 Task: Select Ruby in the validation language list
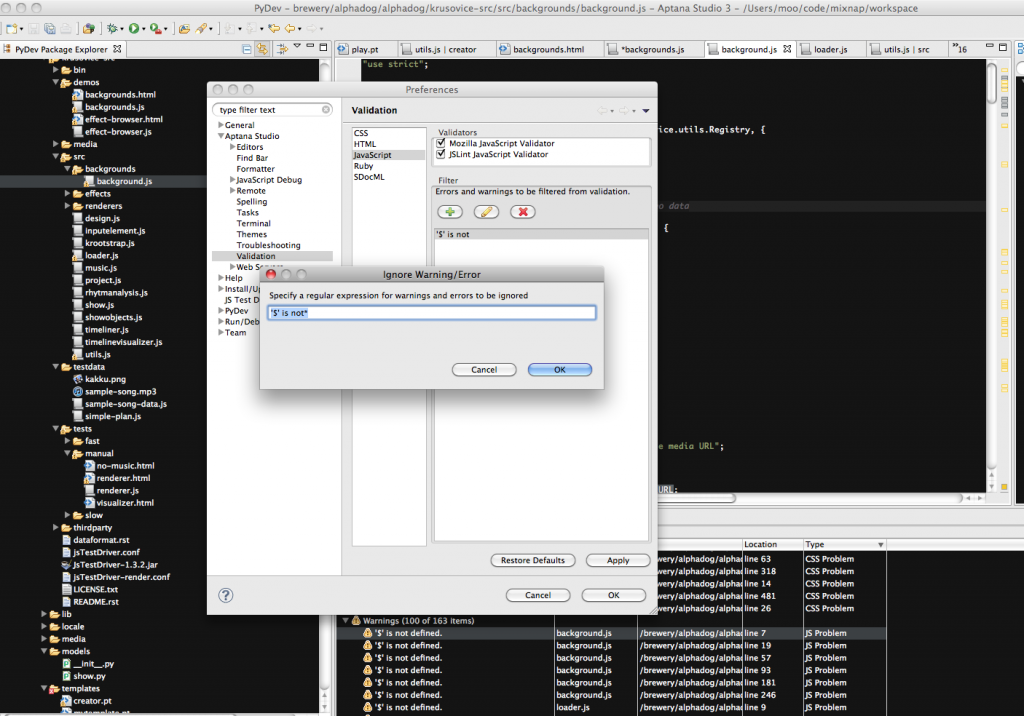click(364, 166)
